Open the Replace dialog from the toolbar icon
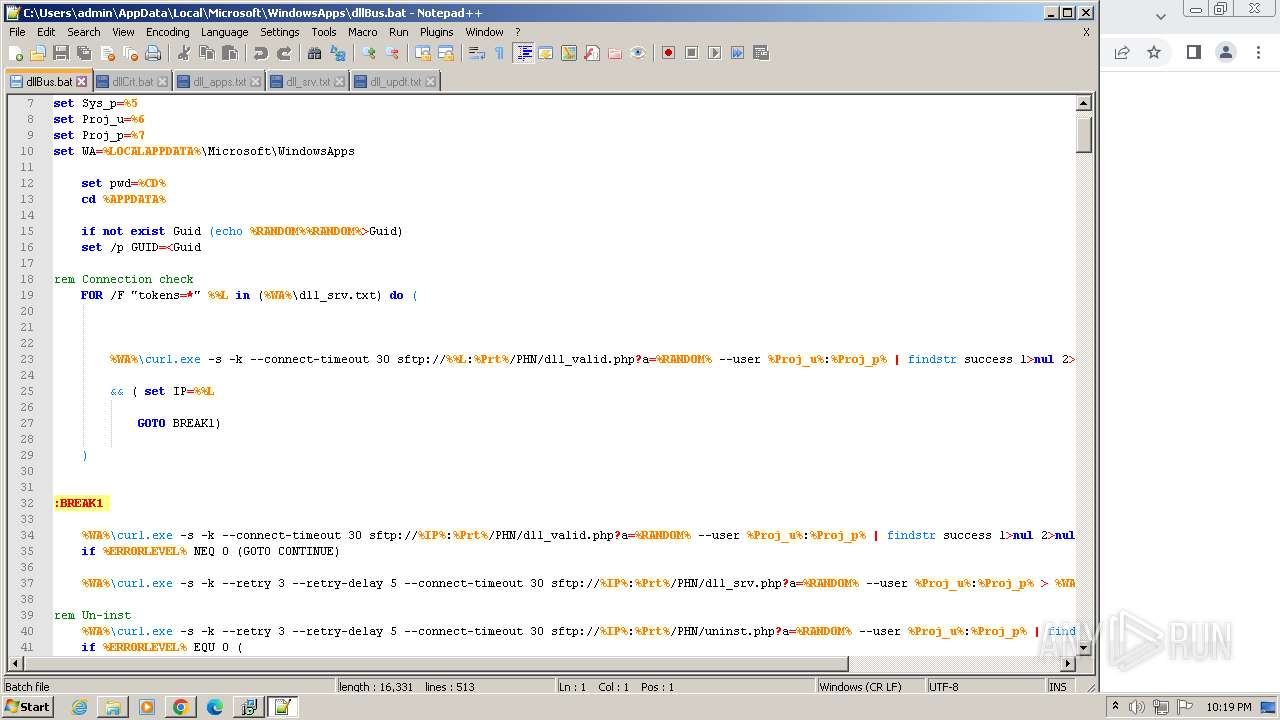This screenshot has width=1280, height=720. click(338, 53)
